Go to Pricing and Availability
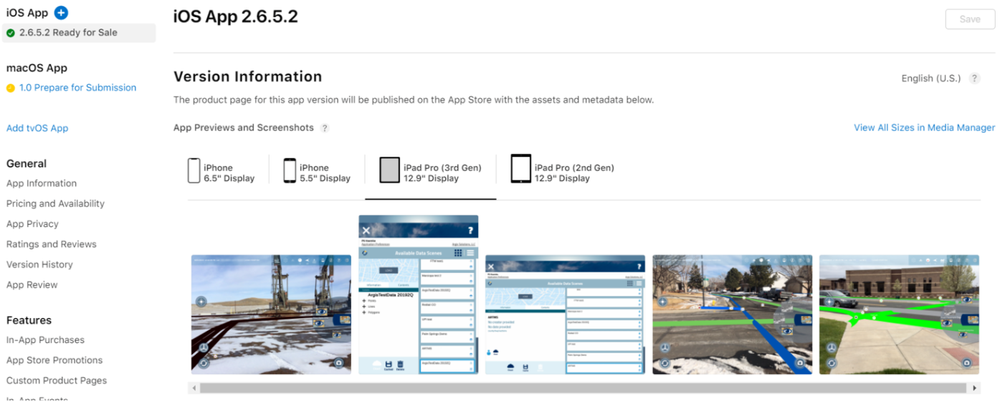The width and height of the screenshot is (1000, 401). 55,204
